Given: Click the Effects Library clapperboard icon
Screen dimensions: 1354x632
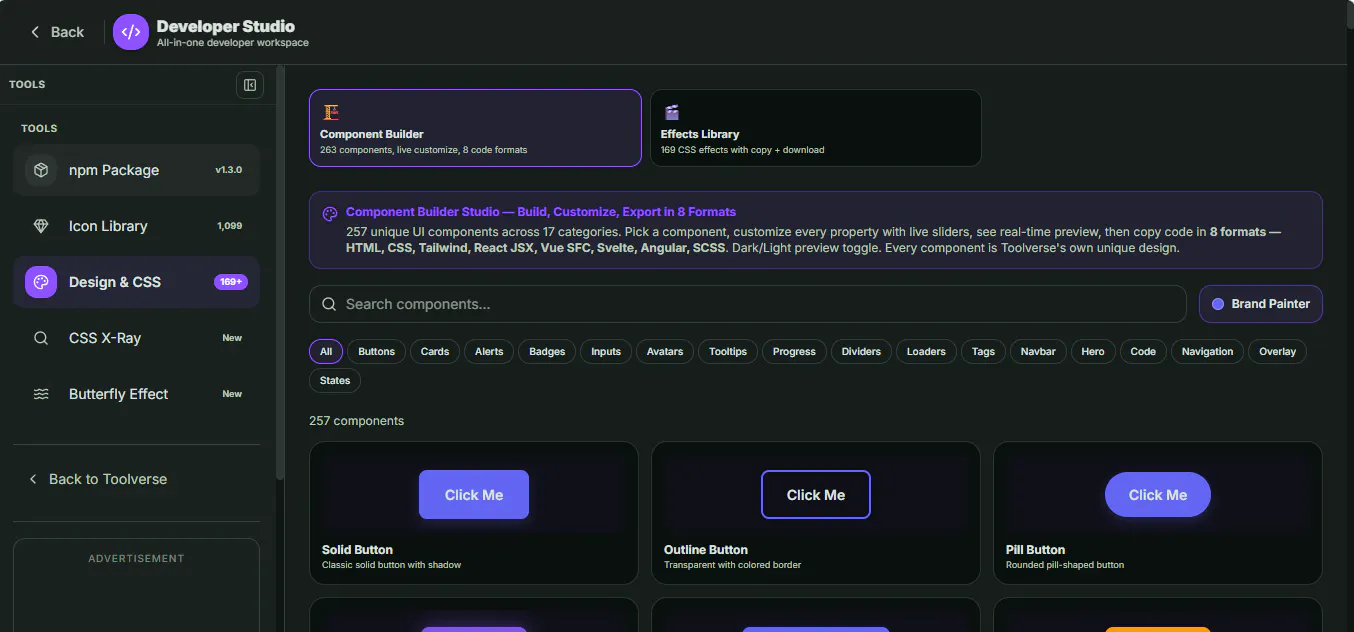Looking at the screenshot, I should 672,113.
